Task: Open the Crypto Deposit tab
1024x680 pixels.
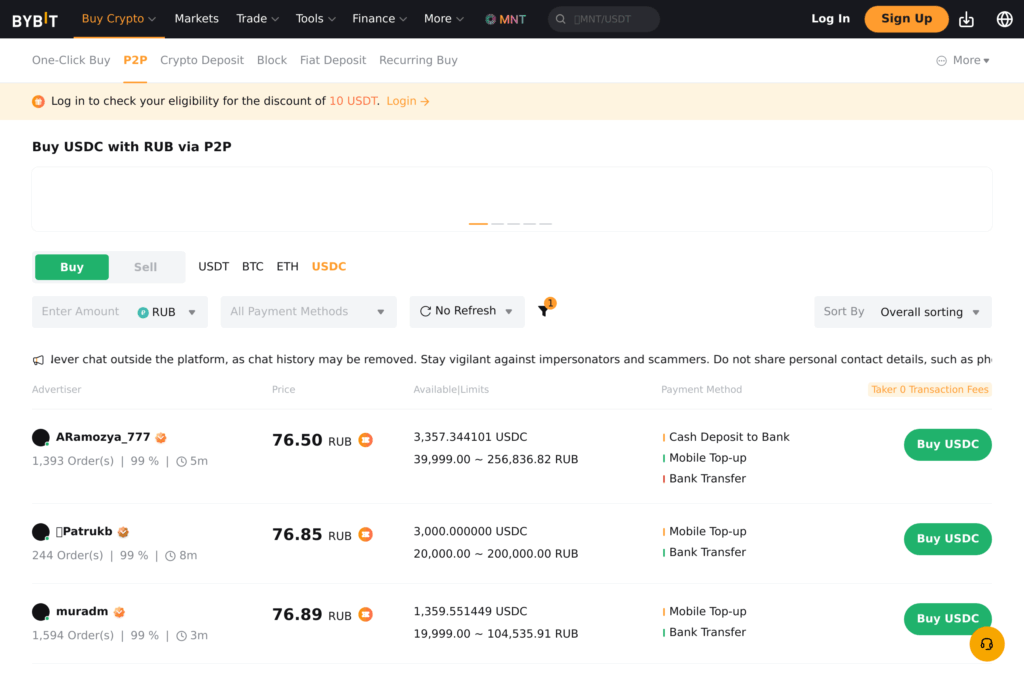Action: (x=202, y=60)
